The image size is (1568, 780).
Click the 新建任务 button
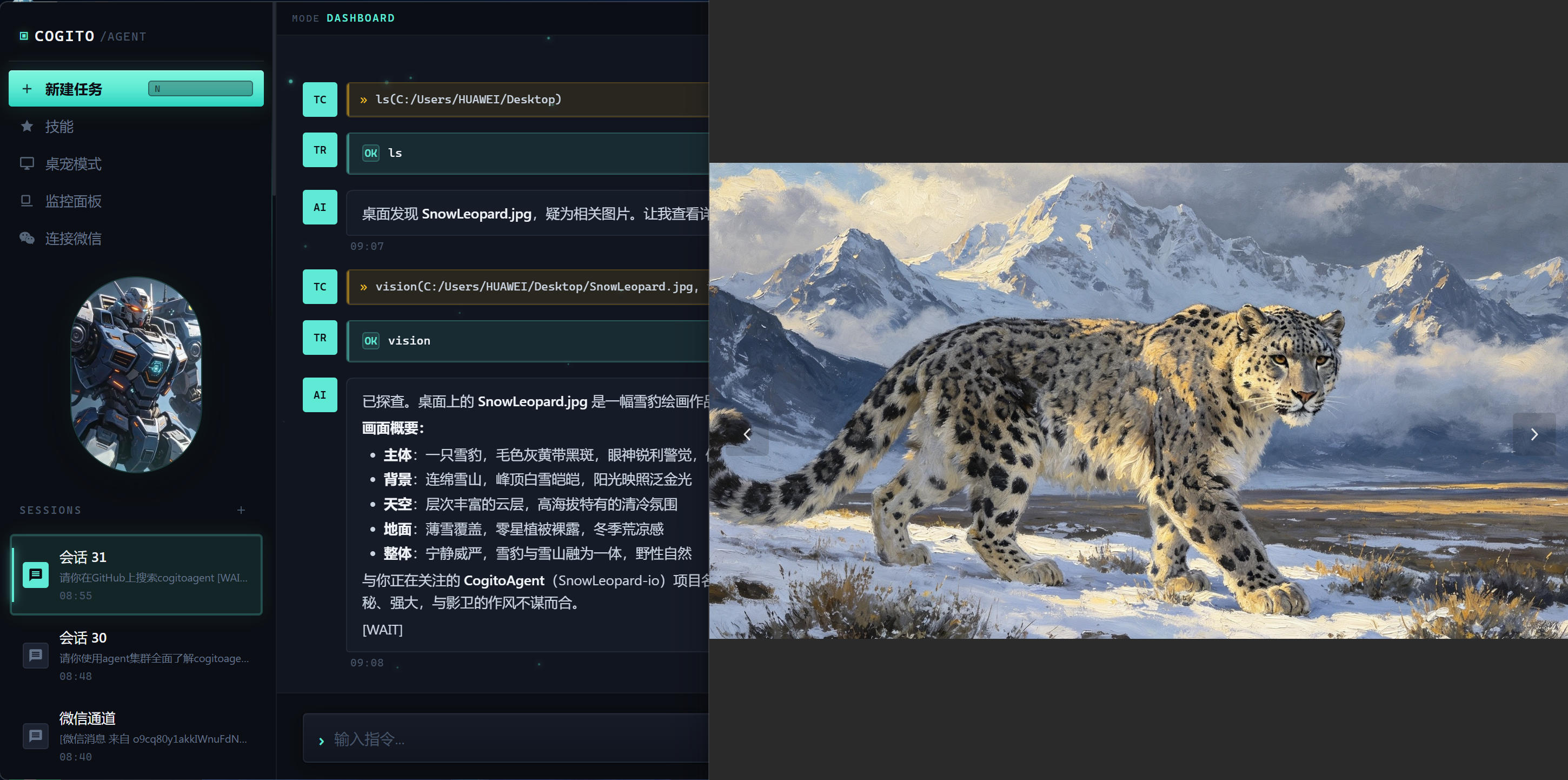click(x=136, y=88)
